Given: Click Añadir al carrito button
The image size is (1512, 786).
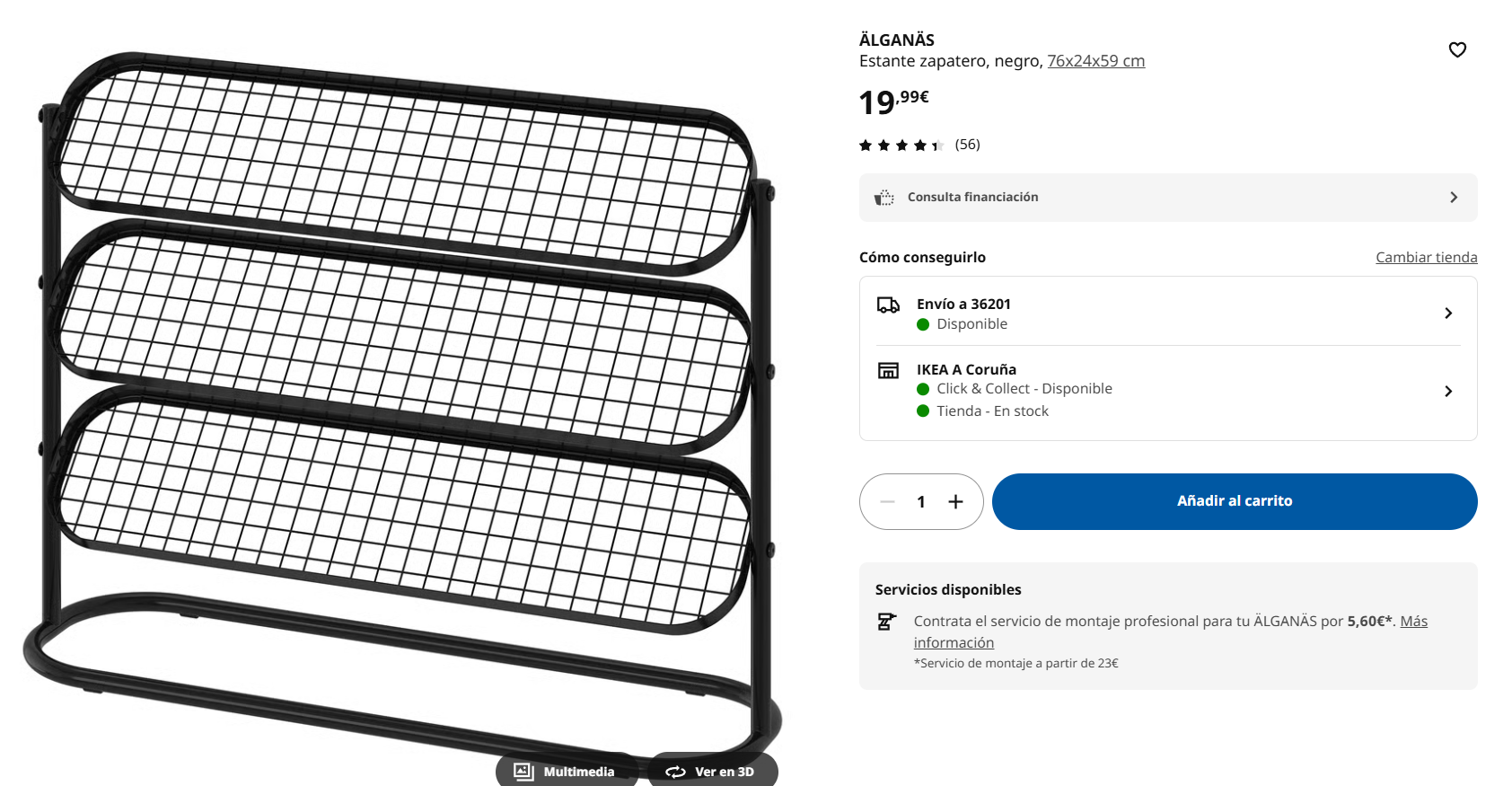Looking at the screenshot, I should coord(1234,501).
